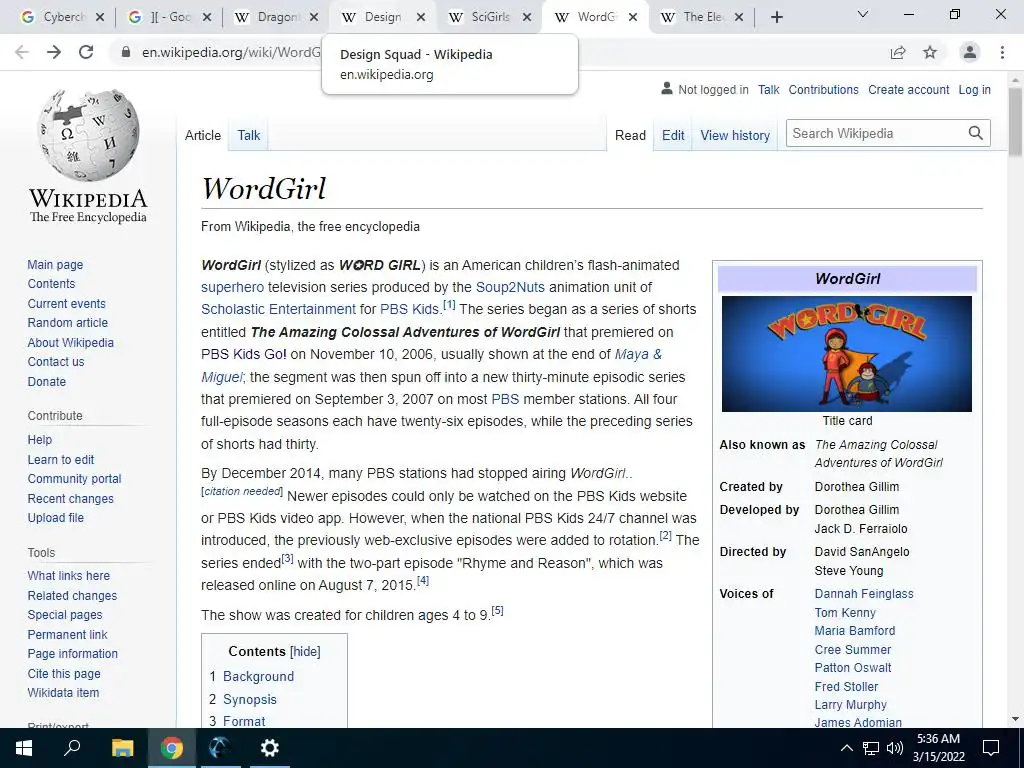Open the superhero link

(x=232, y=287)
